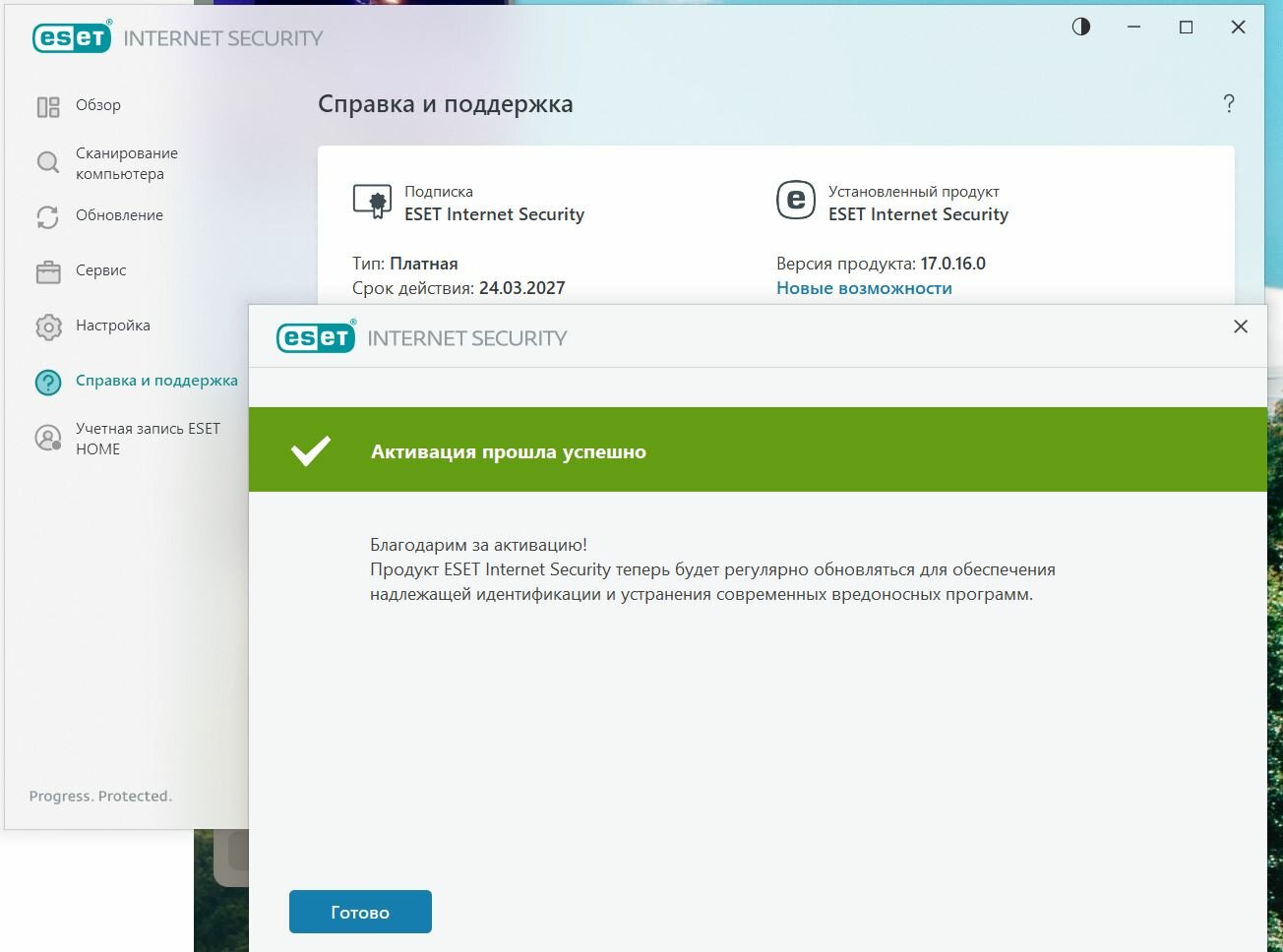Open Сканирование компьютера section
The image size is (1283, 952).
pos(127,163)
